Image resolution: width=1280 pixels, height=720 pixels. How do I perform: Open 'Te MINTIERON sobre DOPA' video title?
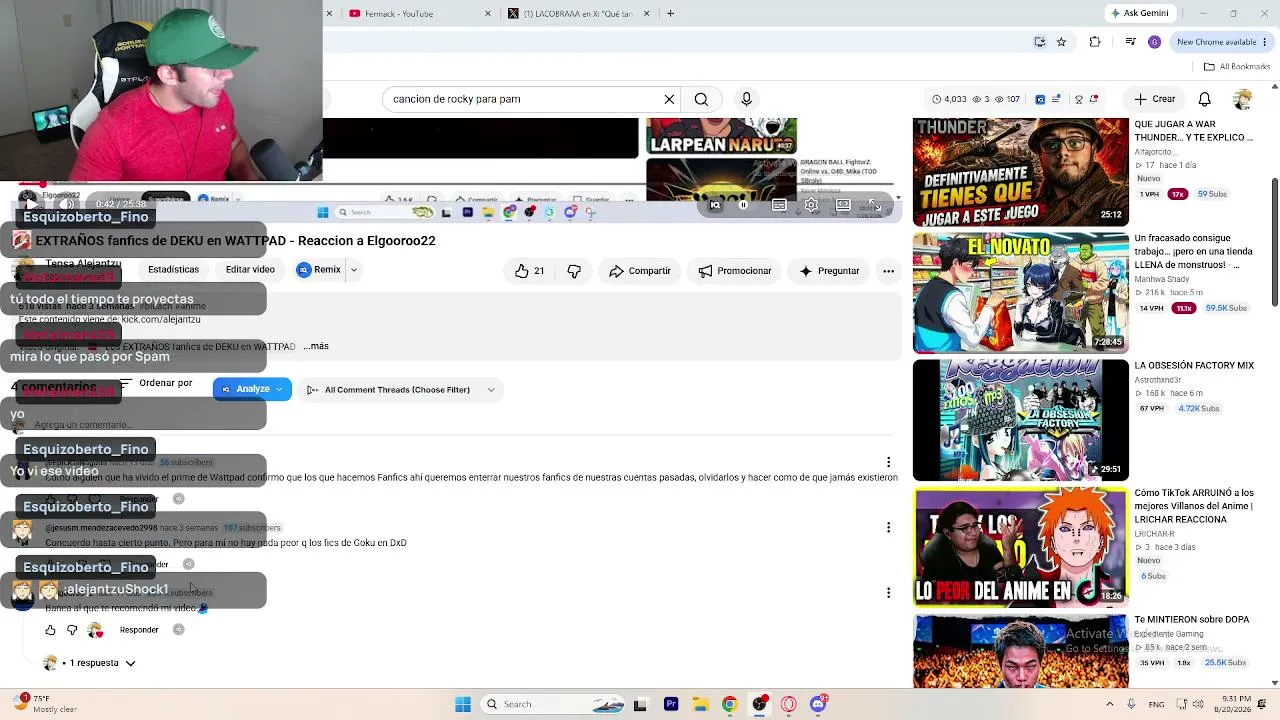1192,620
